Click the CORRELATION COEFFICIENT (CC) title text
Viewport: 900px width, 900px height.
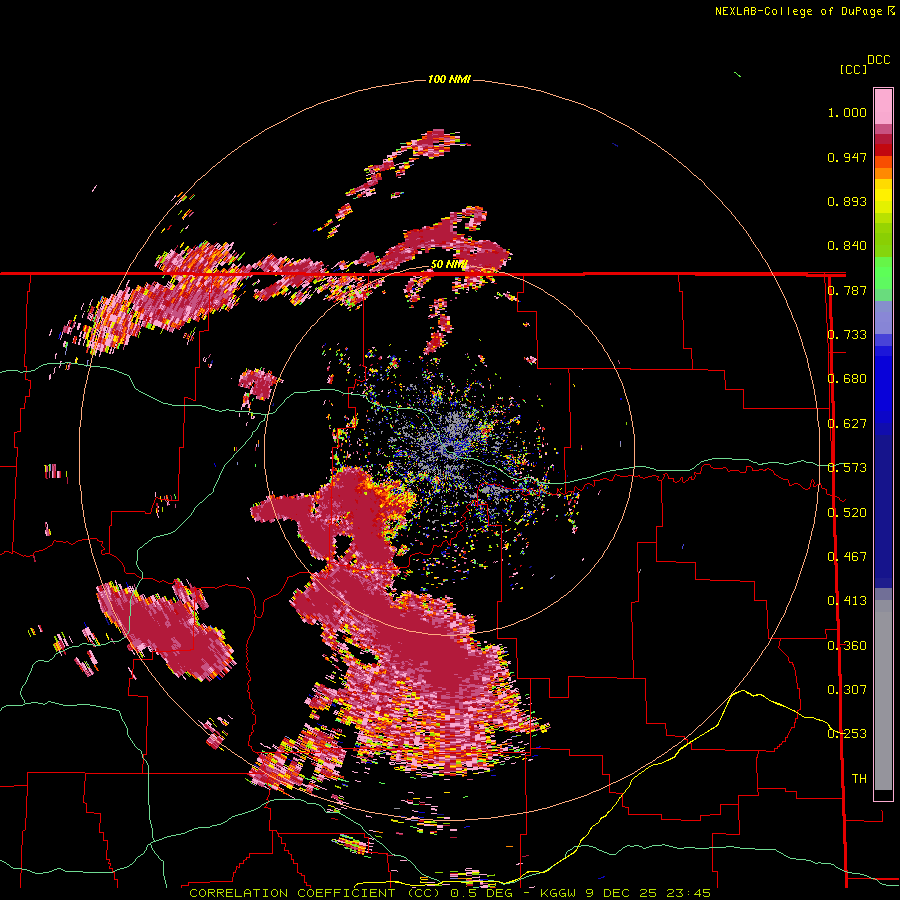315,893
